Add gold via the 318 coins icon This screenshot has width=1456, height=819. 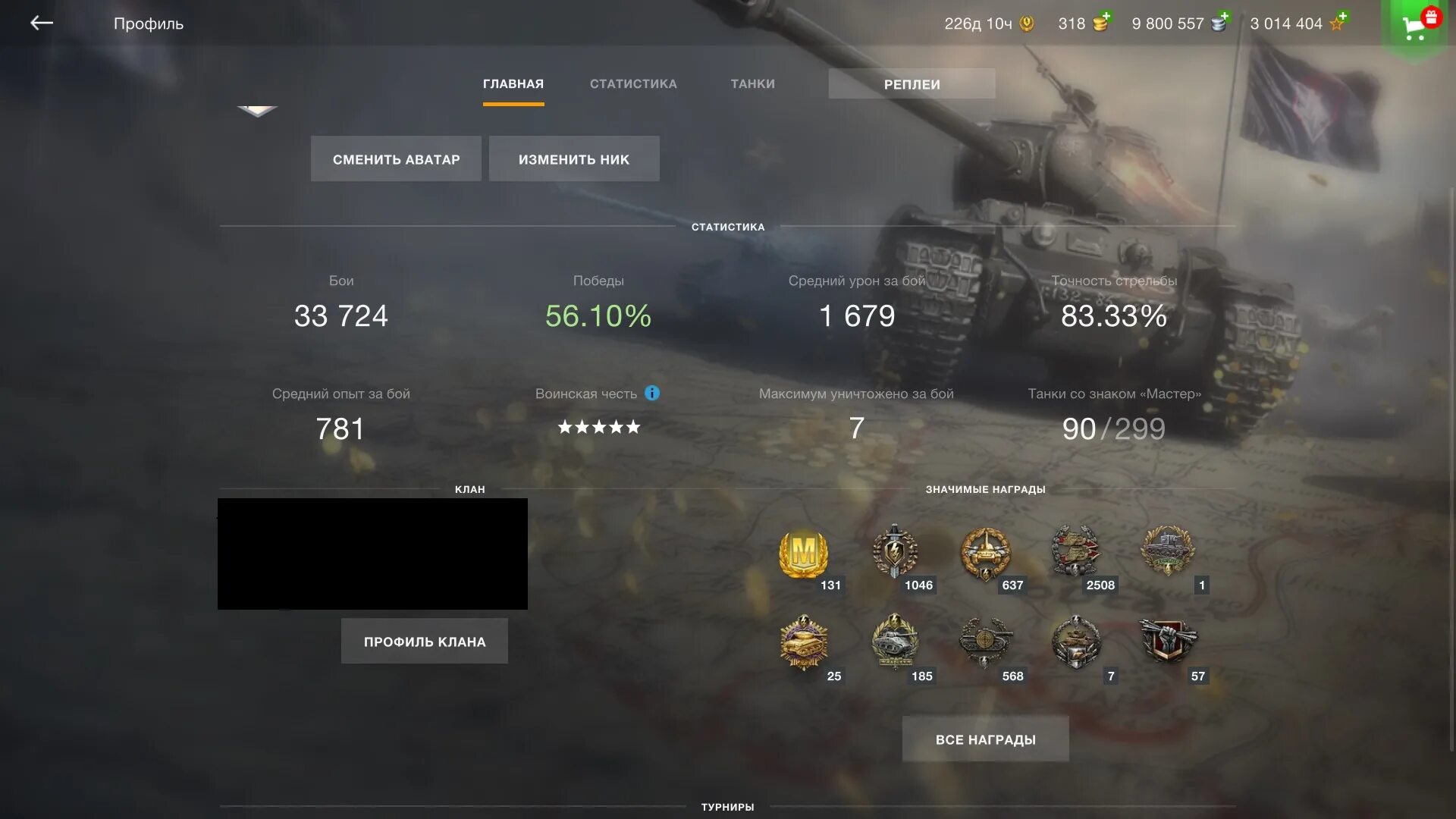pyautogui.click(x=1101, y=22)
